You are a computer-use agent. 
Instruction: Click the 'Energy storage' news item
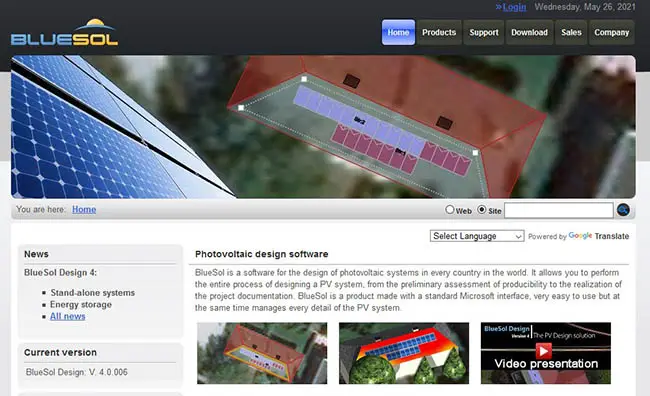[x=81, y=304]
